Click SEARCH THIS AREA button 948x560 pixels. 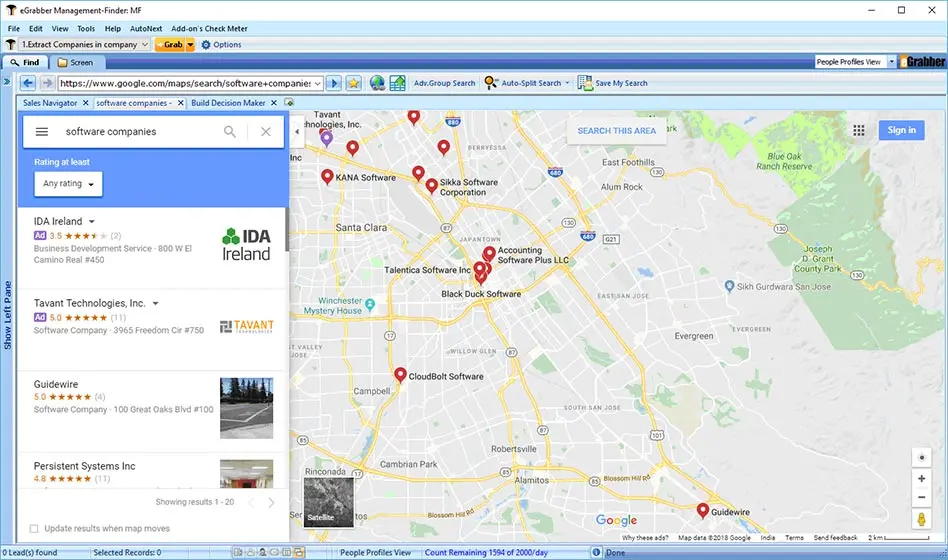tap(616, 131)
